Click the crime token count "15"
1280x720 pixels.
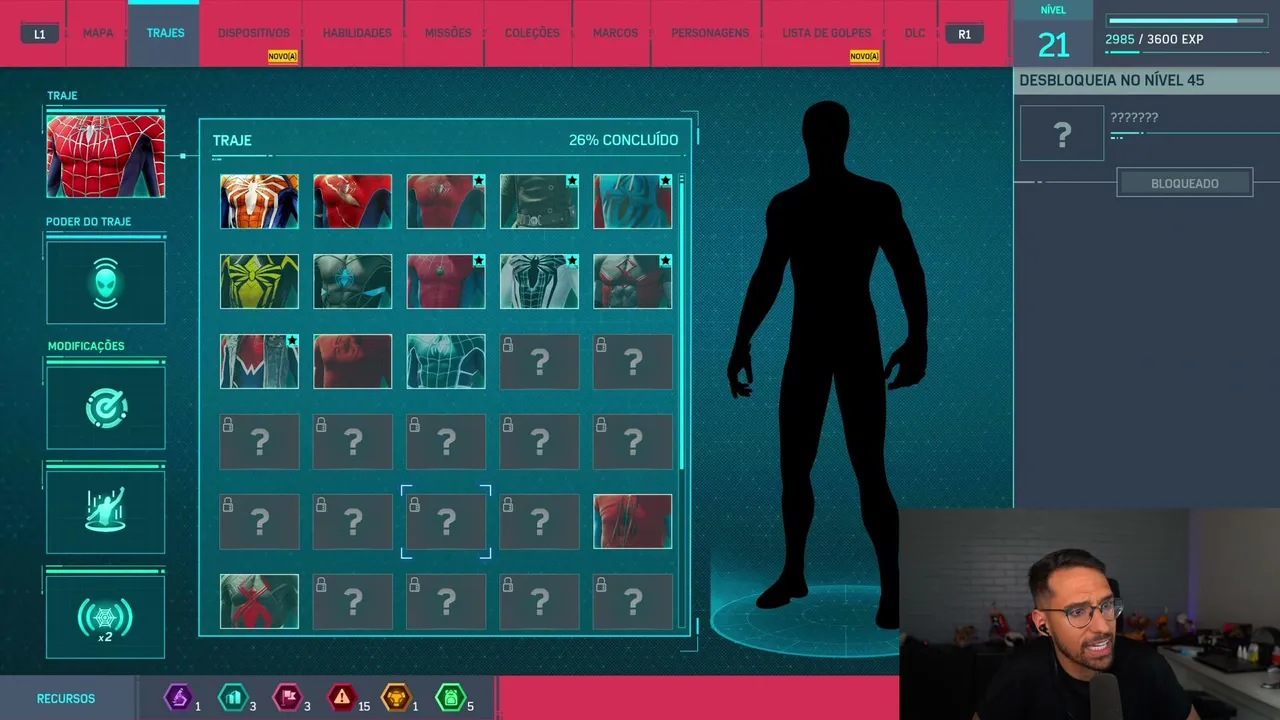[x=364, y=706]
